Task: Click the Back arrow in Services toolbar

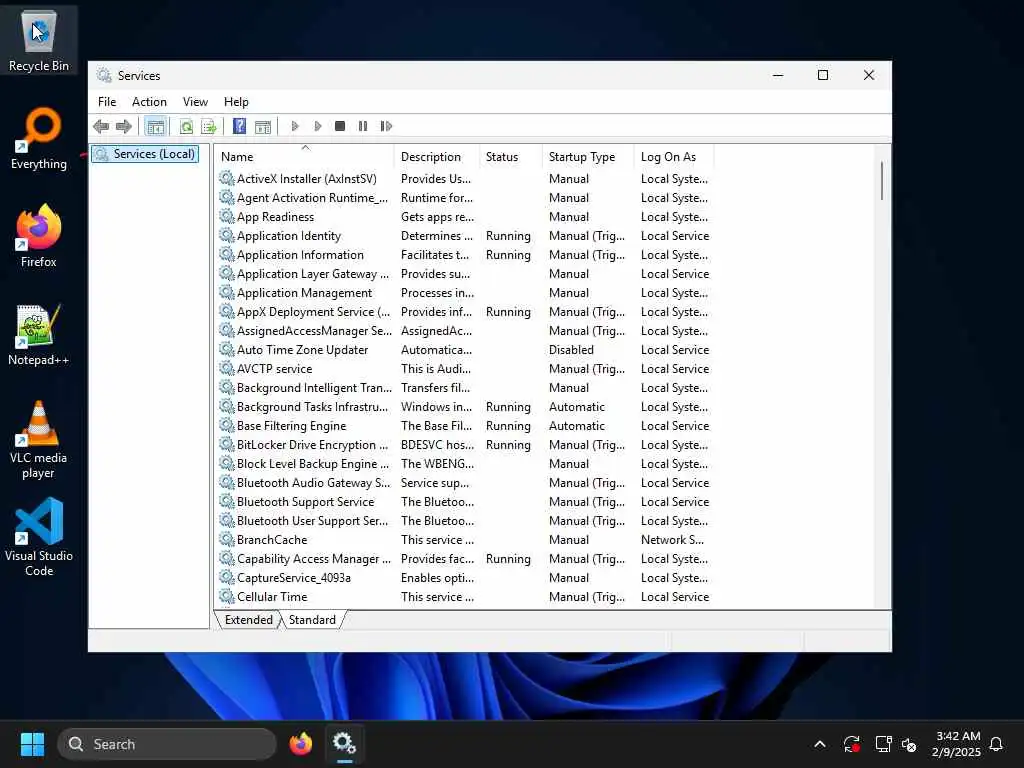Action: coord(101,126)
